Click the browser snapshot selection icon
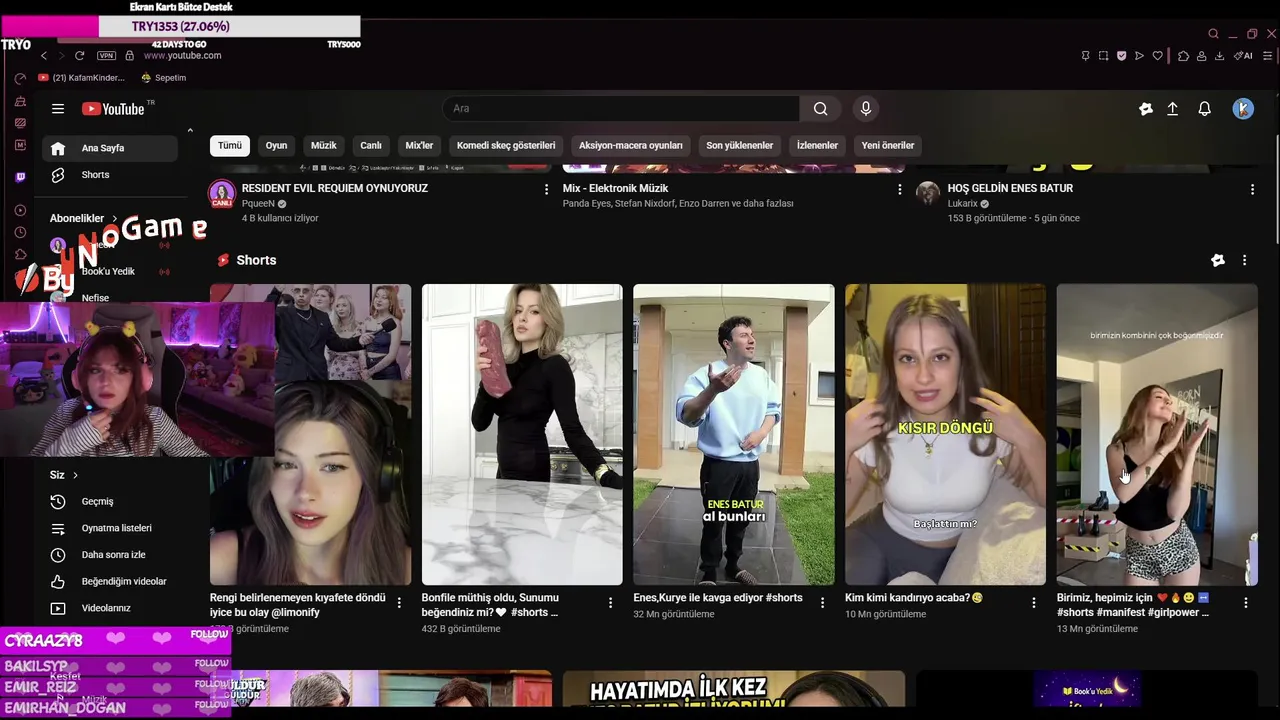The image size is (1280, 720). point(1104,56)
